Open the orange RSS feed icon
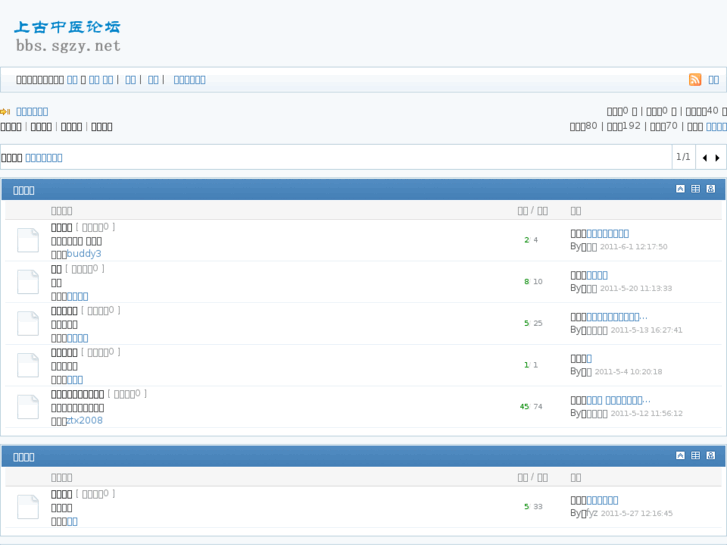 click(x=695, y=80)
